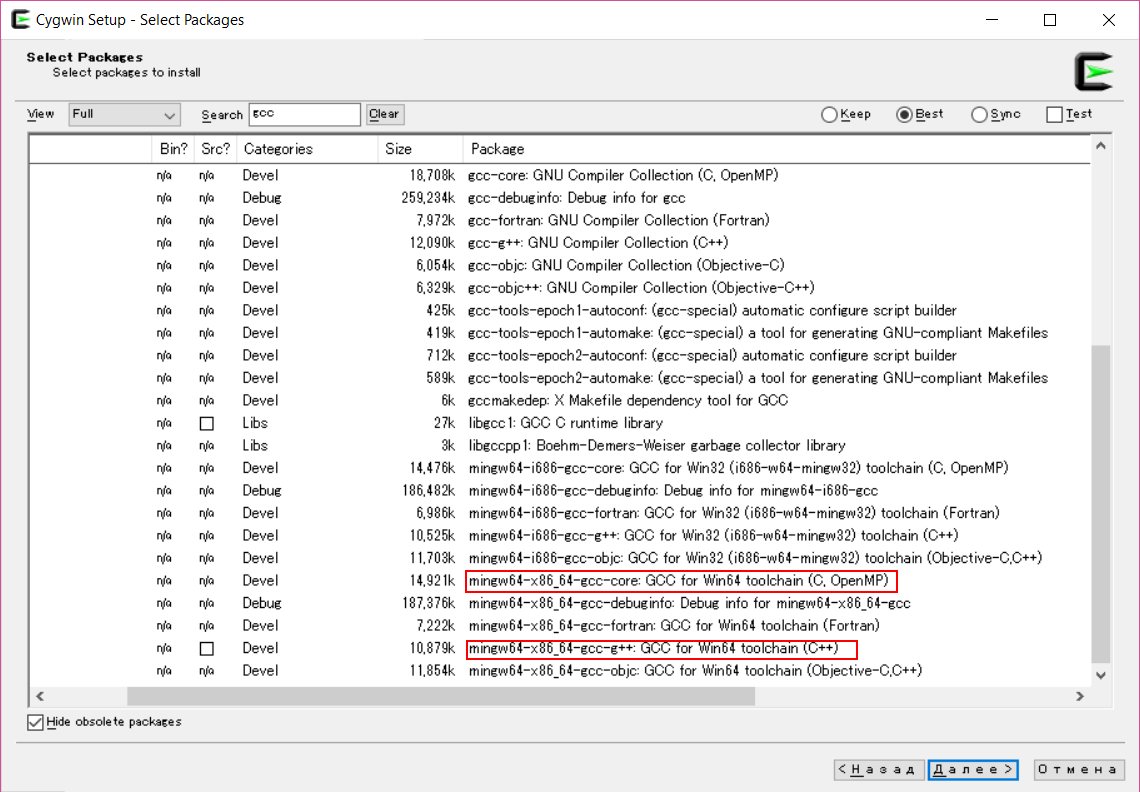This screenshot has width=1140, height=792.
Task: Click the large Cygwin logo in header
Action: 1093,73
